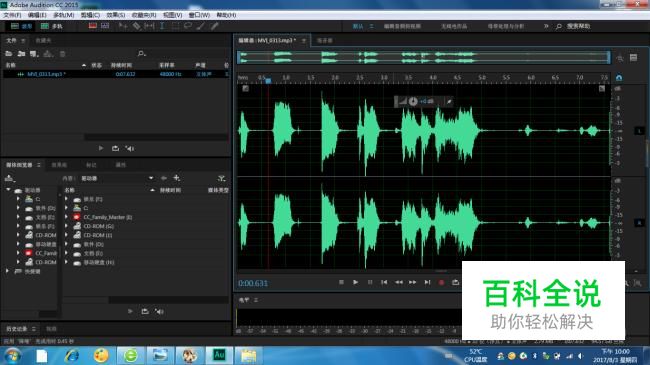Select the Lasso Selection tool
The width and height of the screenshot is (650, 365).
tap(188, 26)
